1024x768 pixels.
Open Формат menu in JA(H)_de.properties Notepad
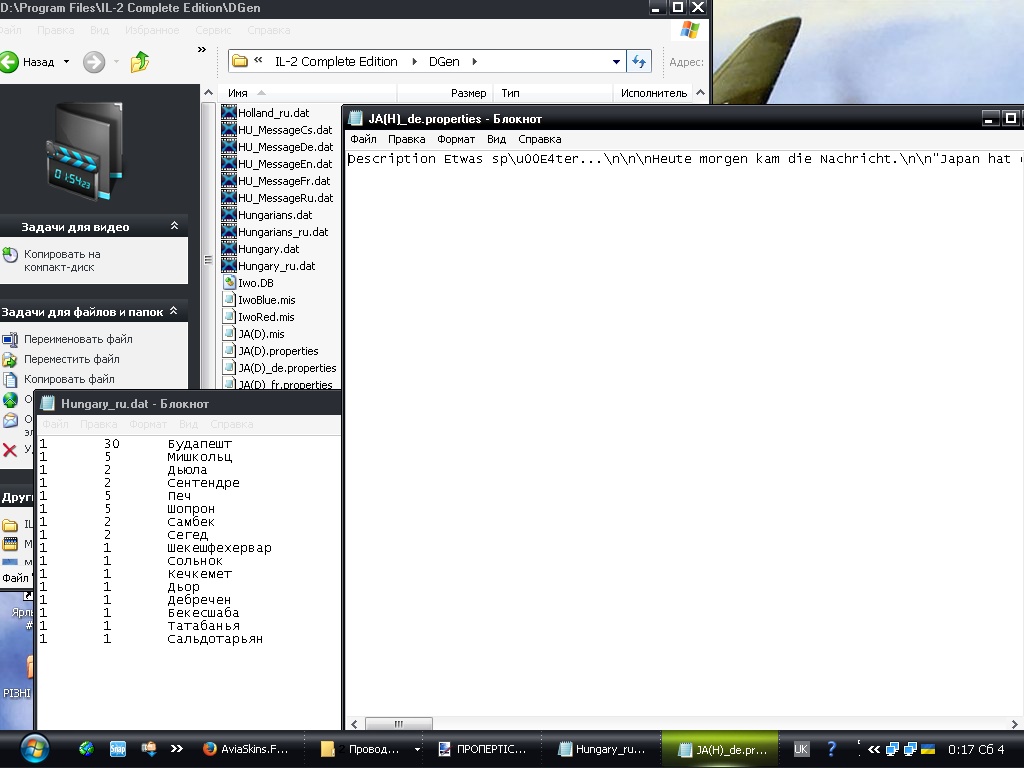coord(456,139)
